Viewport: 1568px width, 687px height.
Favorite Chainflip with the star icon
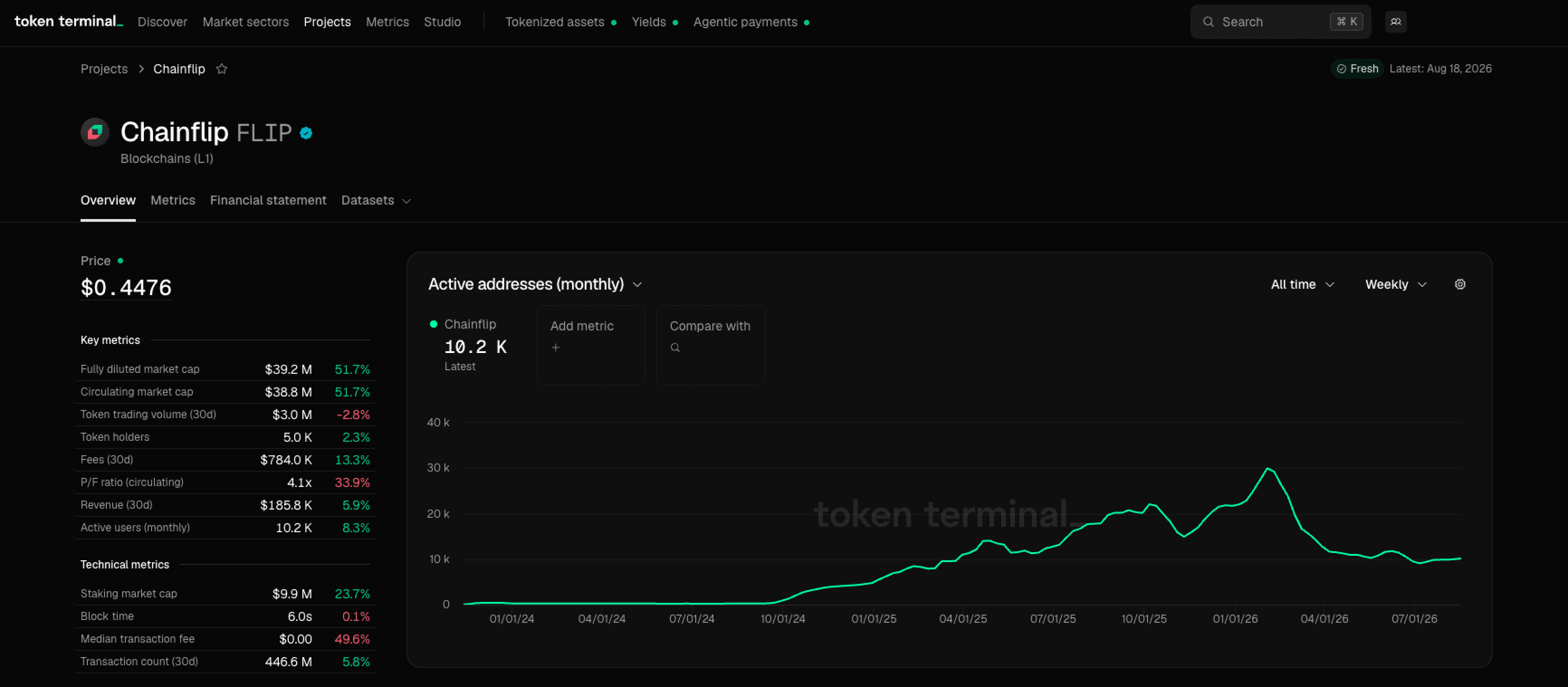[221, 69]
